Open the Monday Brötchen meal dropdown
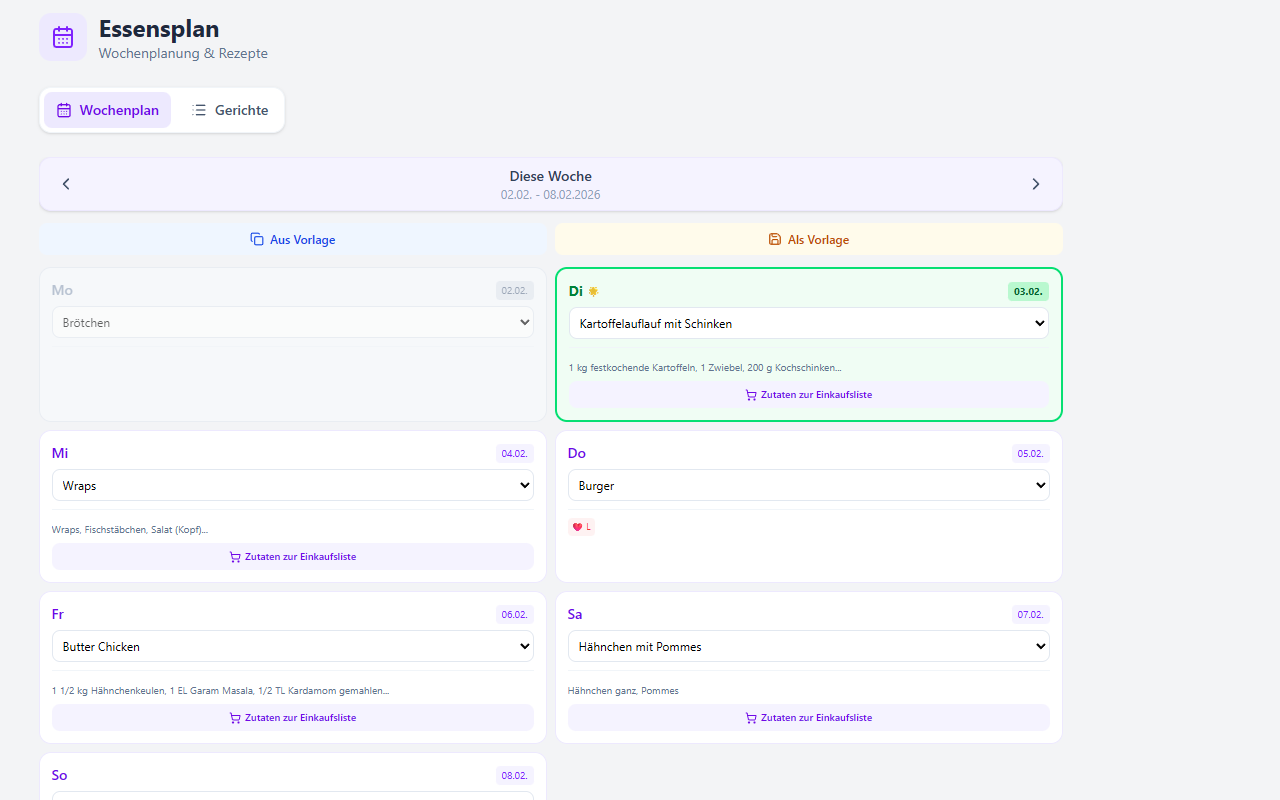The width and height of the screenshot is (1280, 800). click(292, 323)
